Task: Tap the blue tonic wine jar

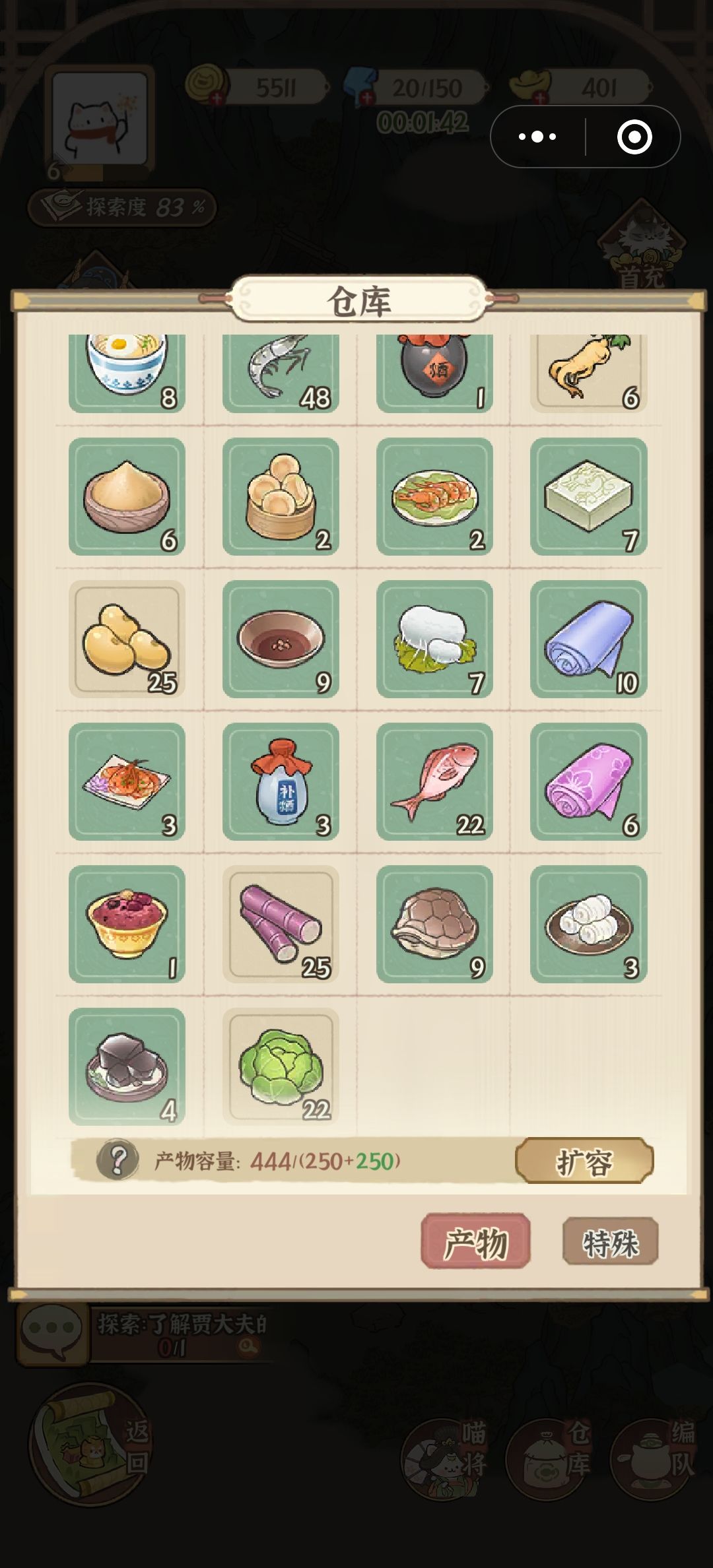Action: tap(281, 781)
